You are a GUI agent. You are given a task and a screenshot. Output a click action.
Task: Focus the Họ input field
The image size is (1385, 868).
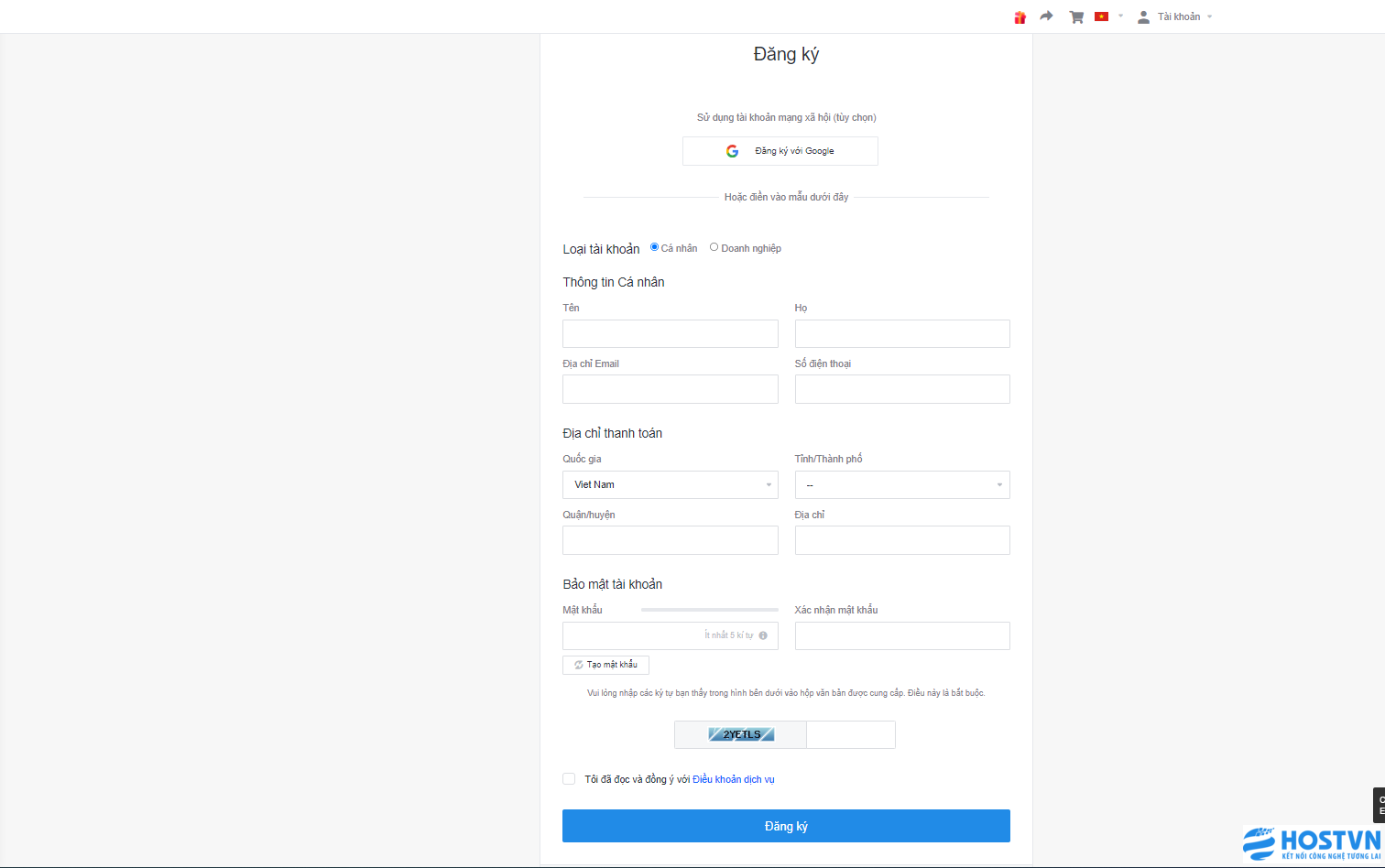(902, 333)
